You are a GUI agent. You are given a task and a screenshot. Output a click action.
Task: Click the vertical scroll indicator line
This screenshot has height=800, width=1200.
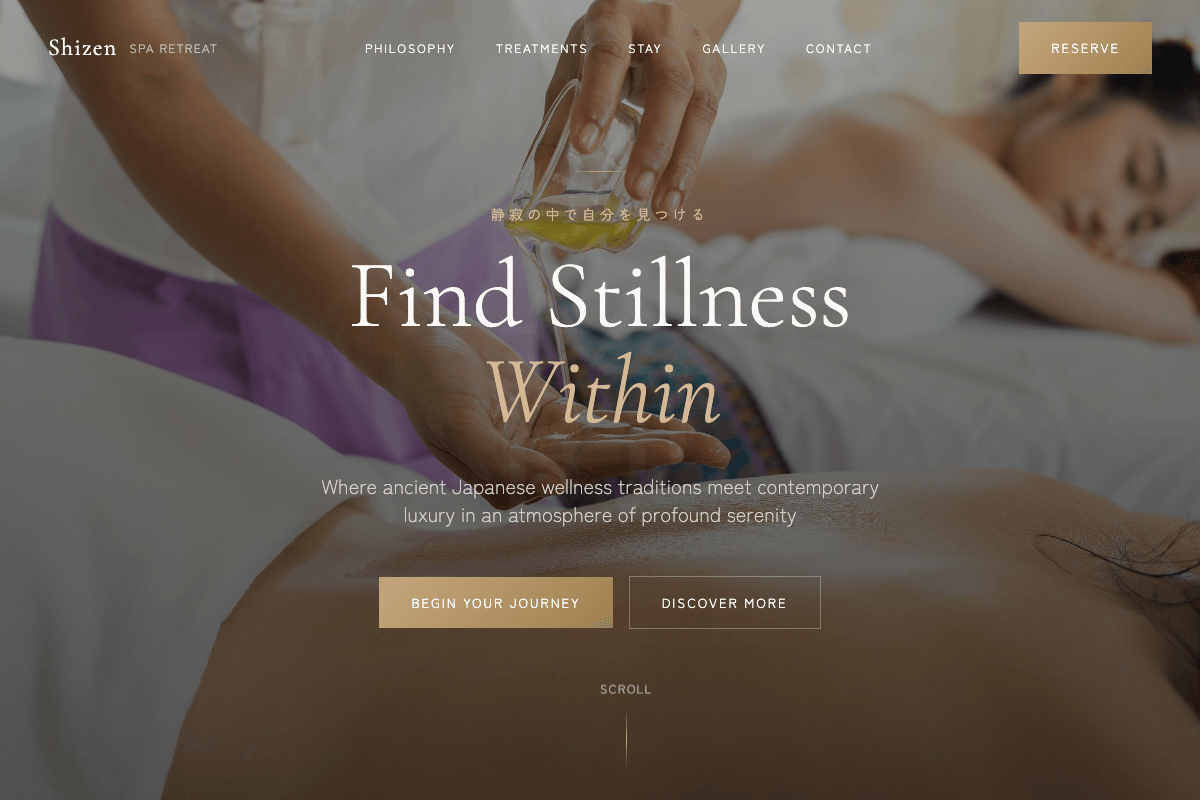(x=626, y=738)
